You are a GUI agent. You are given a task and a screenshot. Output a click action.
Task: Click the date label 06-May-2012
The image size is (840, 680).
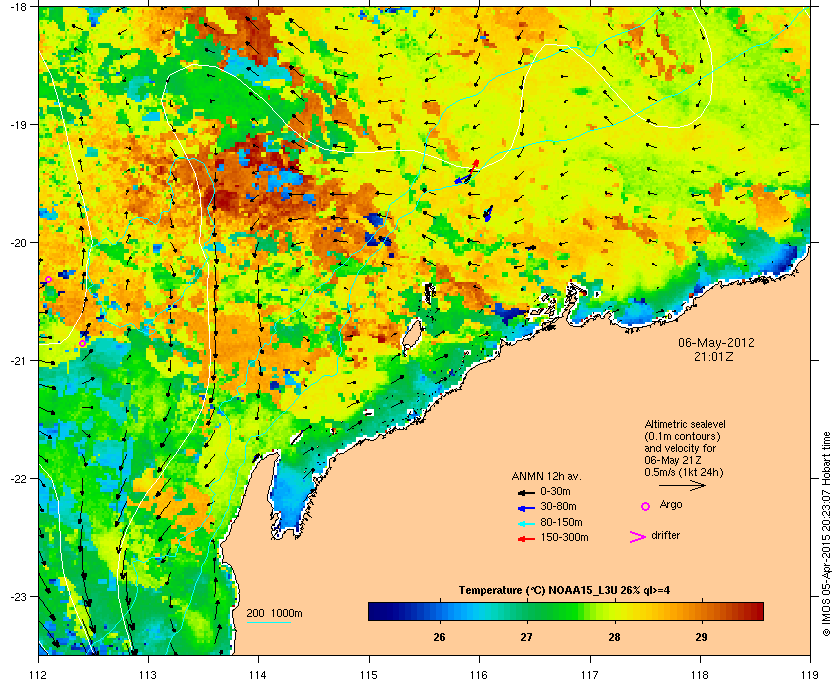716,342
